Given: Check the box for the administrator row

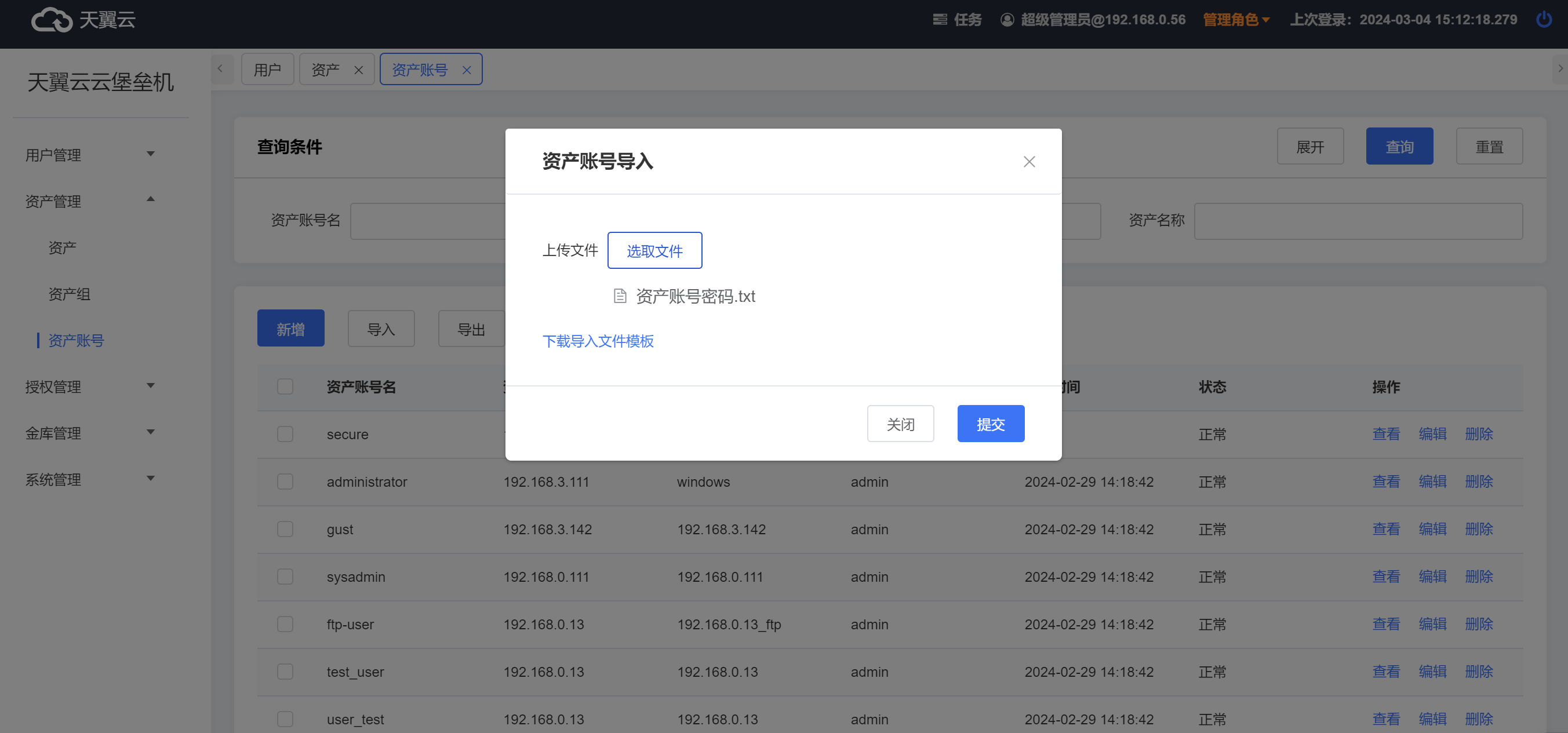Looking at the screenshot, I should 285,482.
